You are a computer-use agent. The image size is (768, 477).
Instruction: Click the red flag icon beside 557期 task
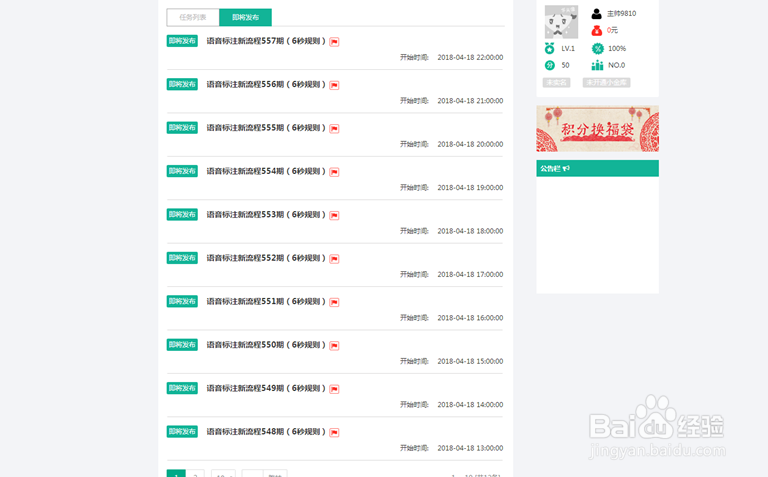334,42
